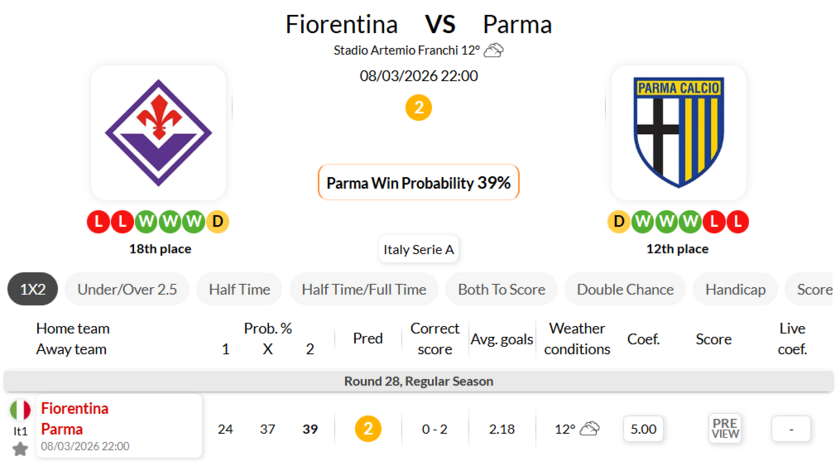Click weather cloud icon in table row
Viewport: 840px width, 461px height.
(590, 429)
